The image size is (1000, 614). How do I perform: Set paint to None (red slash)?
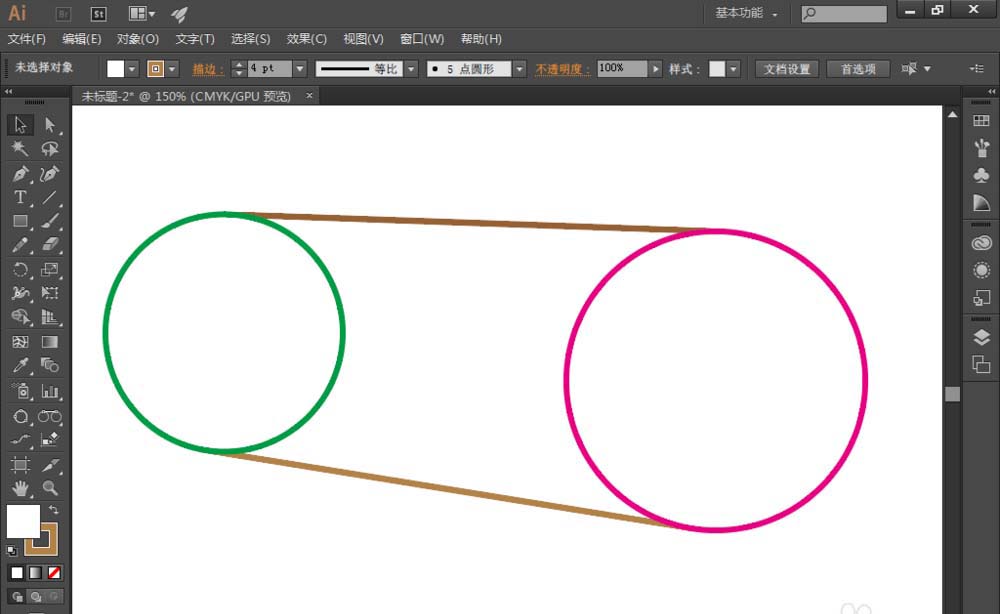click(x=54, y=573)
